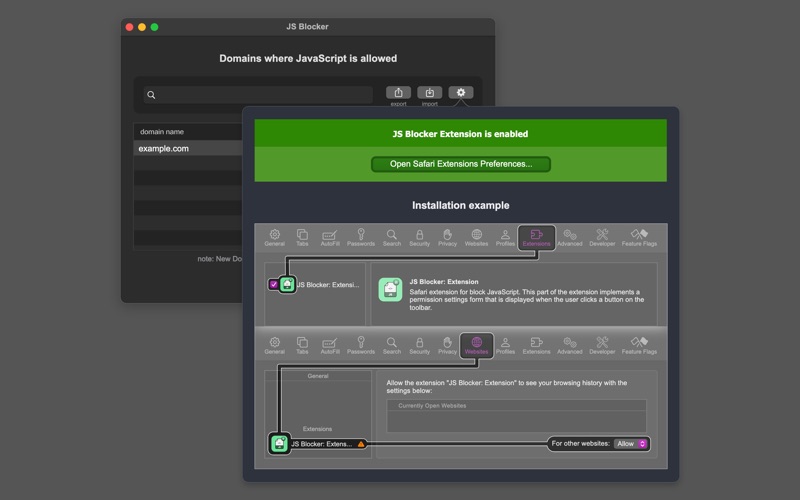The width and height of the screenshot is (800, 500).
Task: Click the 'For other websites:' label
Action: tap(581, 443)
